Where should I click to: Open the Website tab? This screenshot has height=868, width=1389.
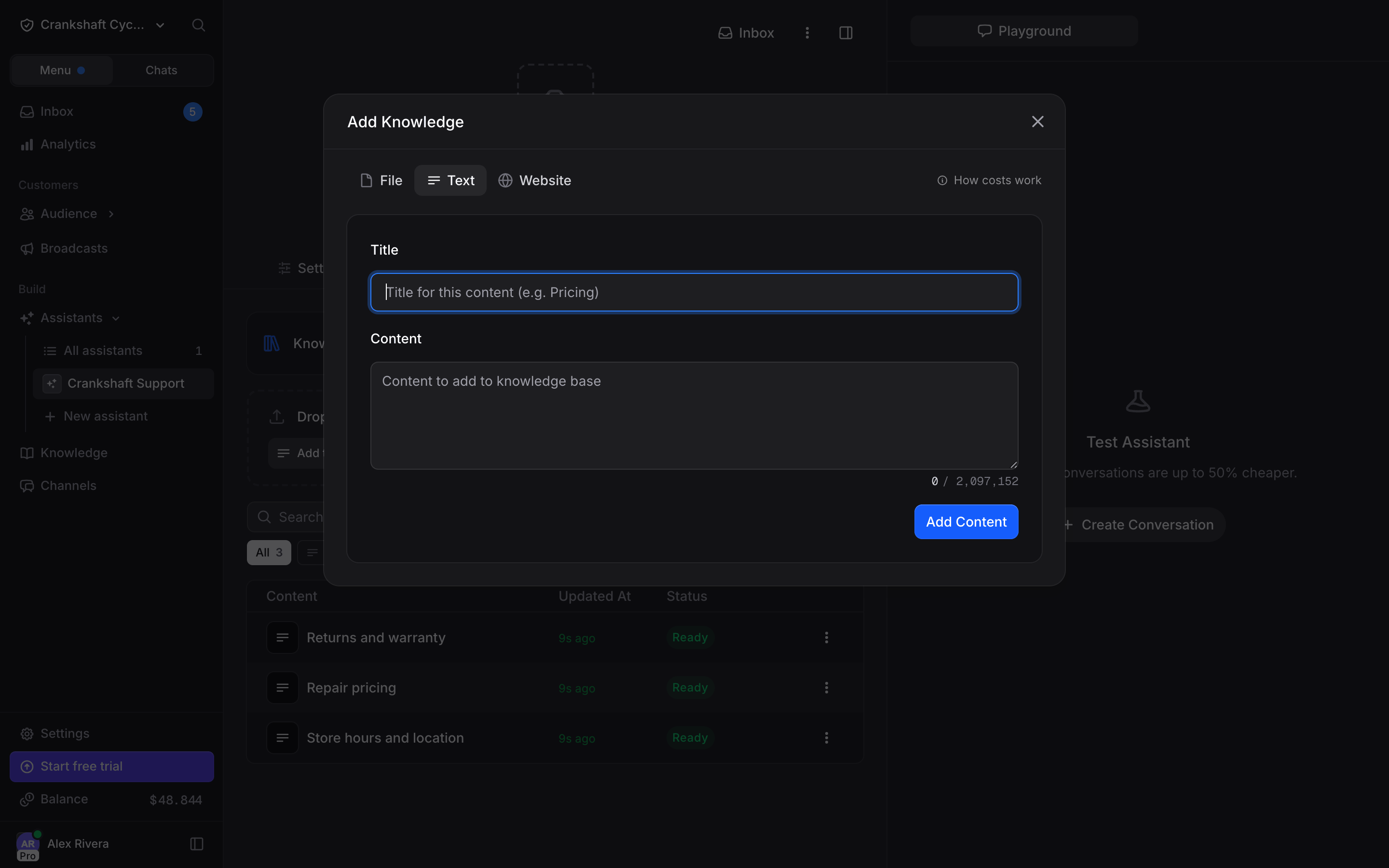534,180
